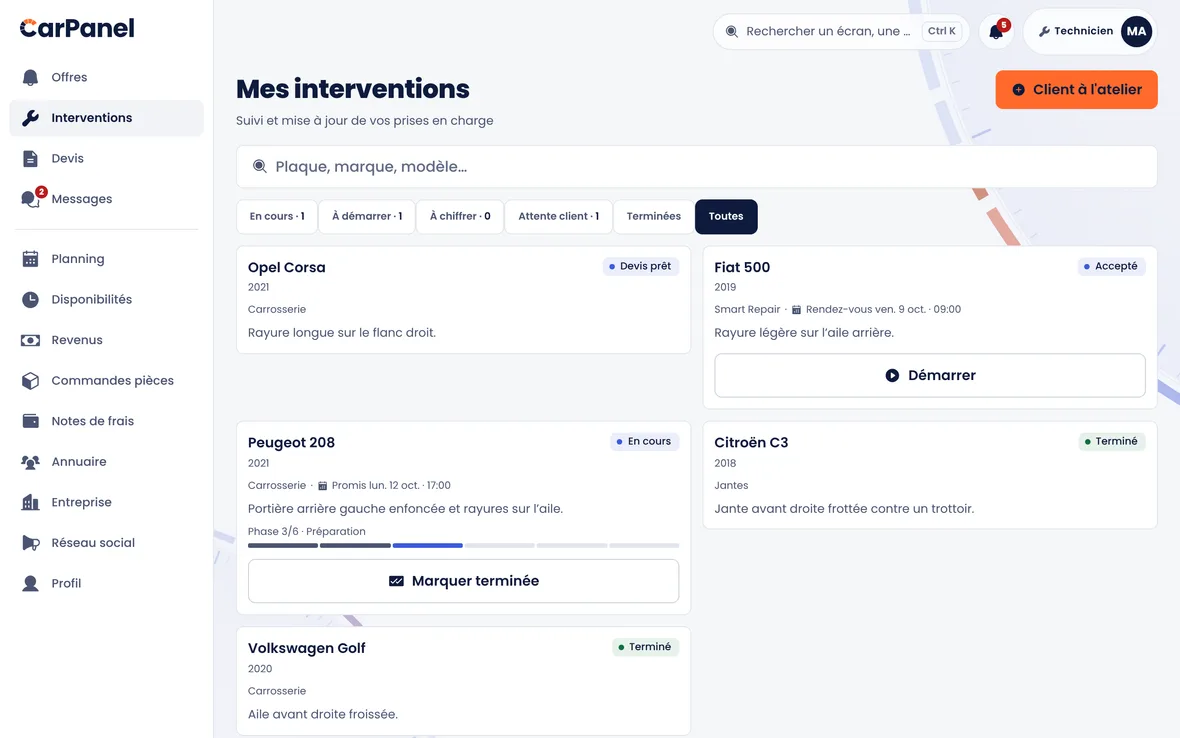1180x738 pixels.
Task: Click the Planning calendar icon
Action: tap(30, 259)
